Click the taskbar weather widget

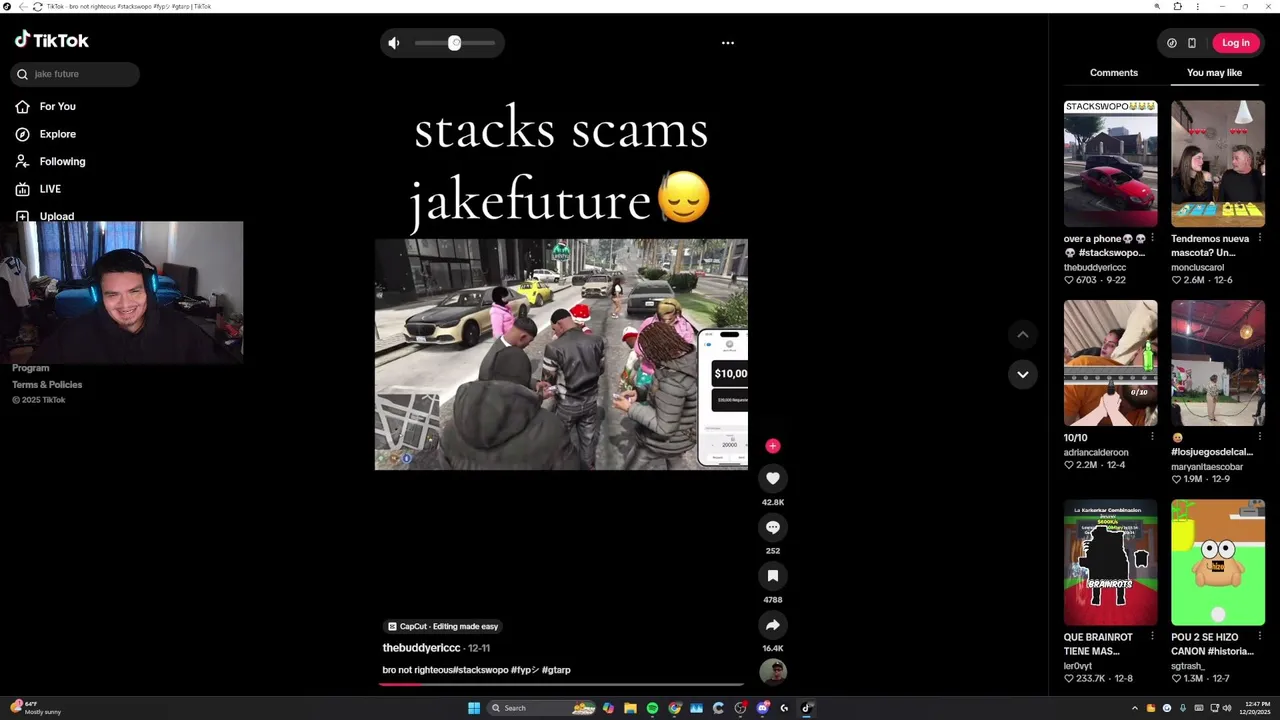[36, 708]
